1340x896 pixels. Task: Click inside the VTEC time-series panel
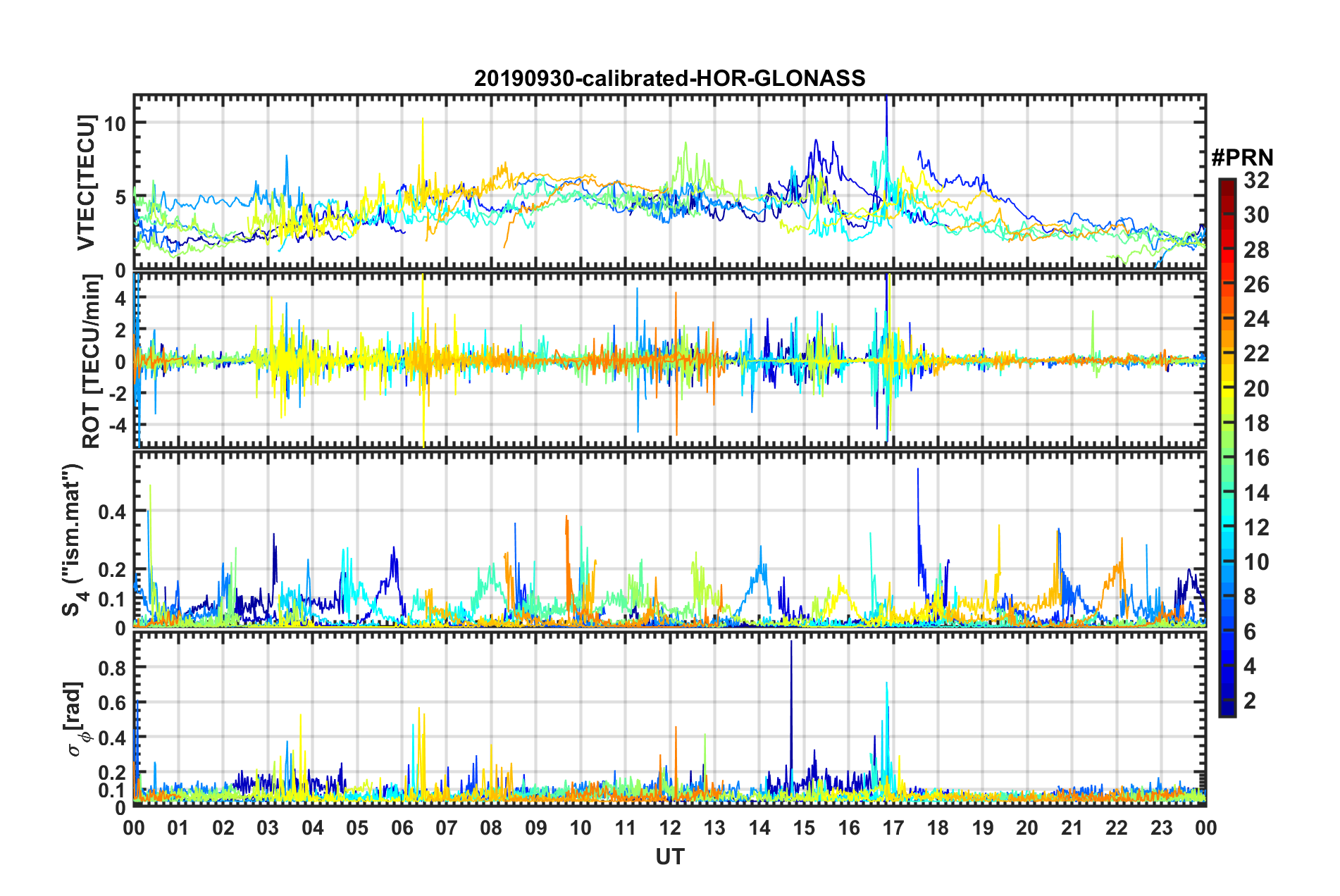pyautogui.click(x=669, y=182)
